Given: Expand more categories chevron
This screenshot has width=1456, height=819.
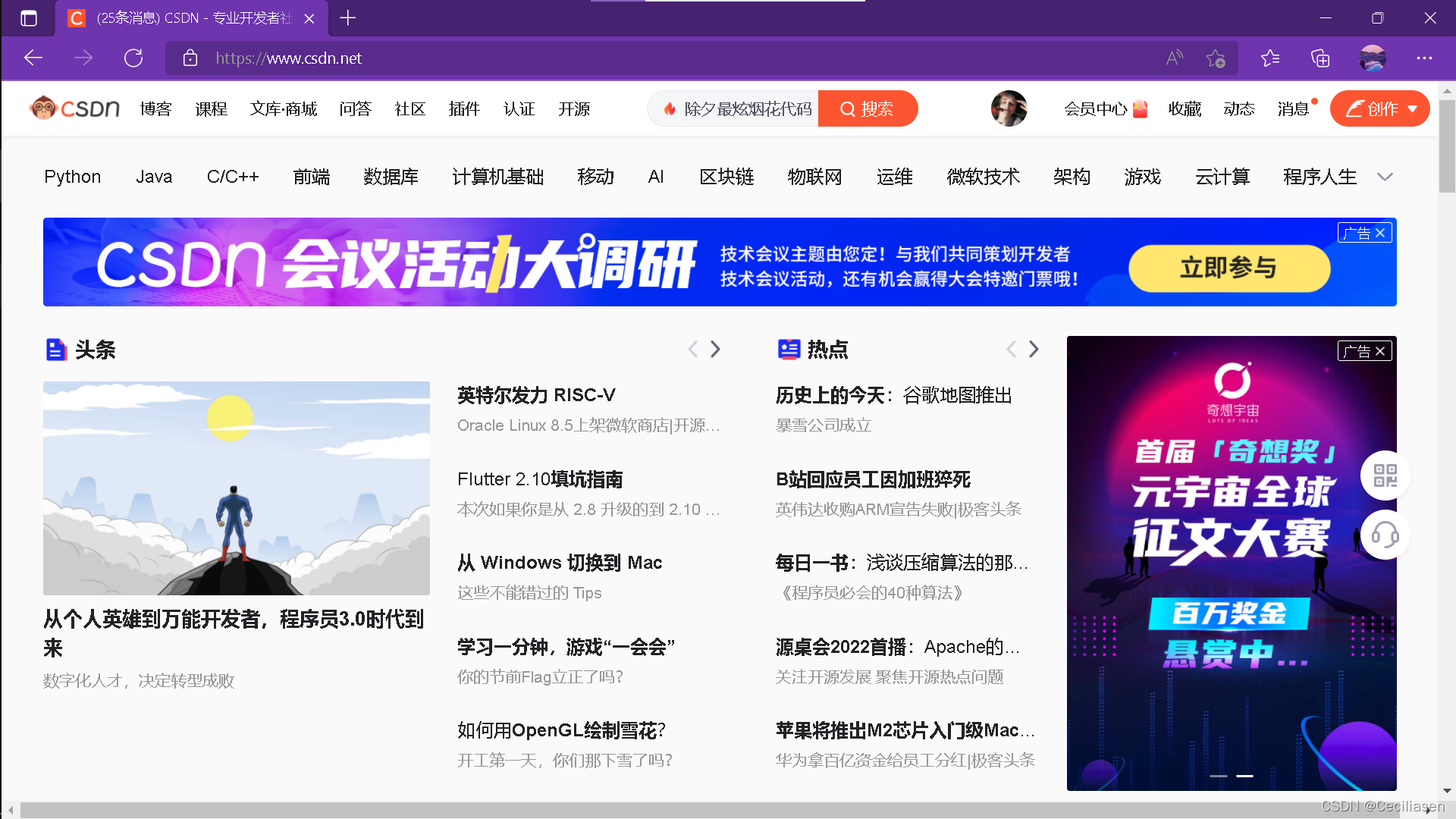Looking at the screenshot, I should pos(1385,177).
